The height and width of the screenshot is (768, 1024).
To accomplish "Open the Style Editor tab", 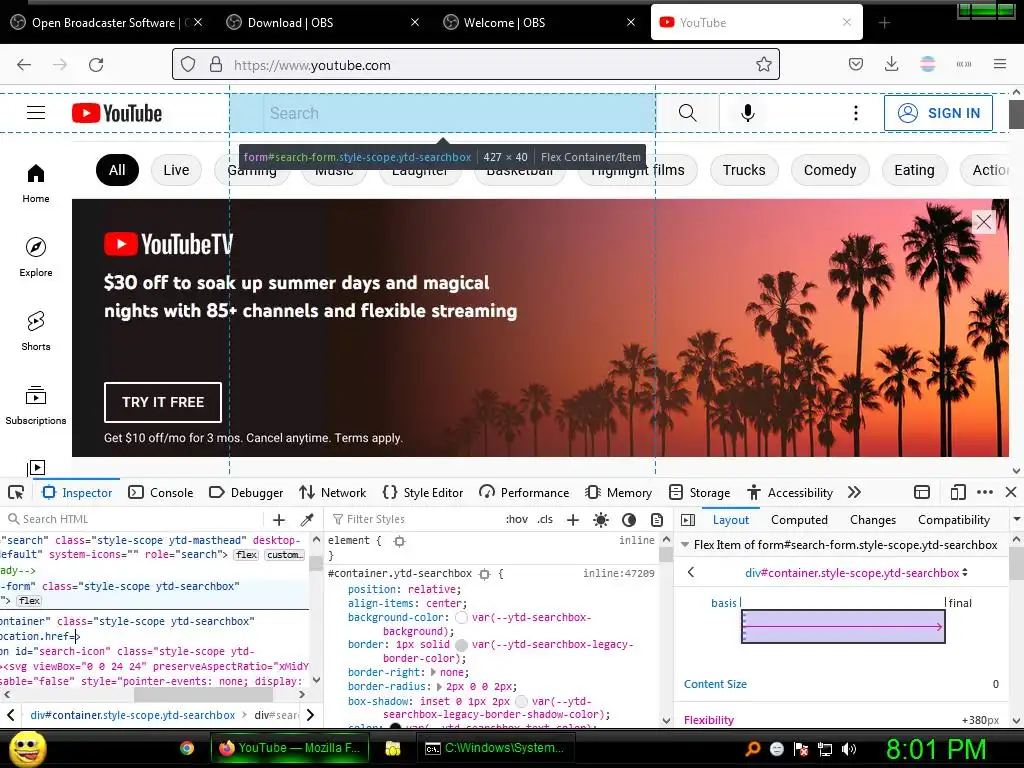I will coord(423,492).
